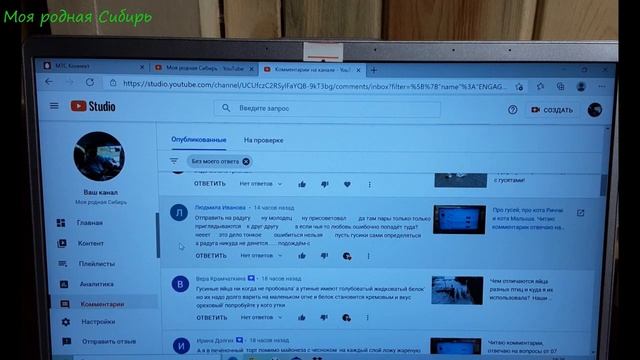Click the YouTube Studio logo
This screenshot has width=640, height=360.
(x=93, y=107)
